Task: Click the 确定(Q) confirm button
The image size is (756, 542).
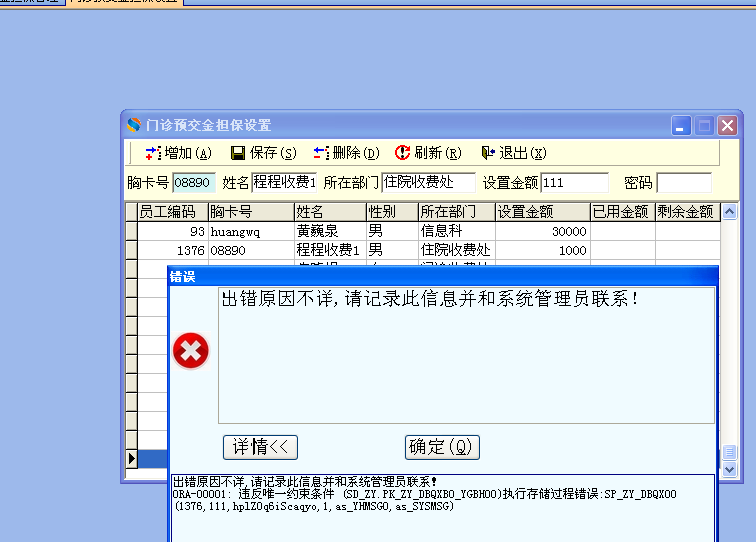Action: pyautogui.click(x=442, y=447)
